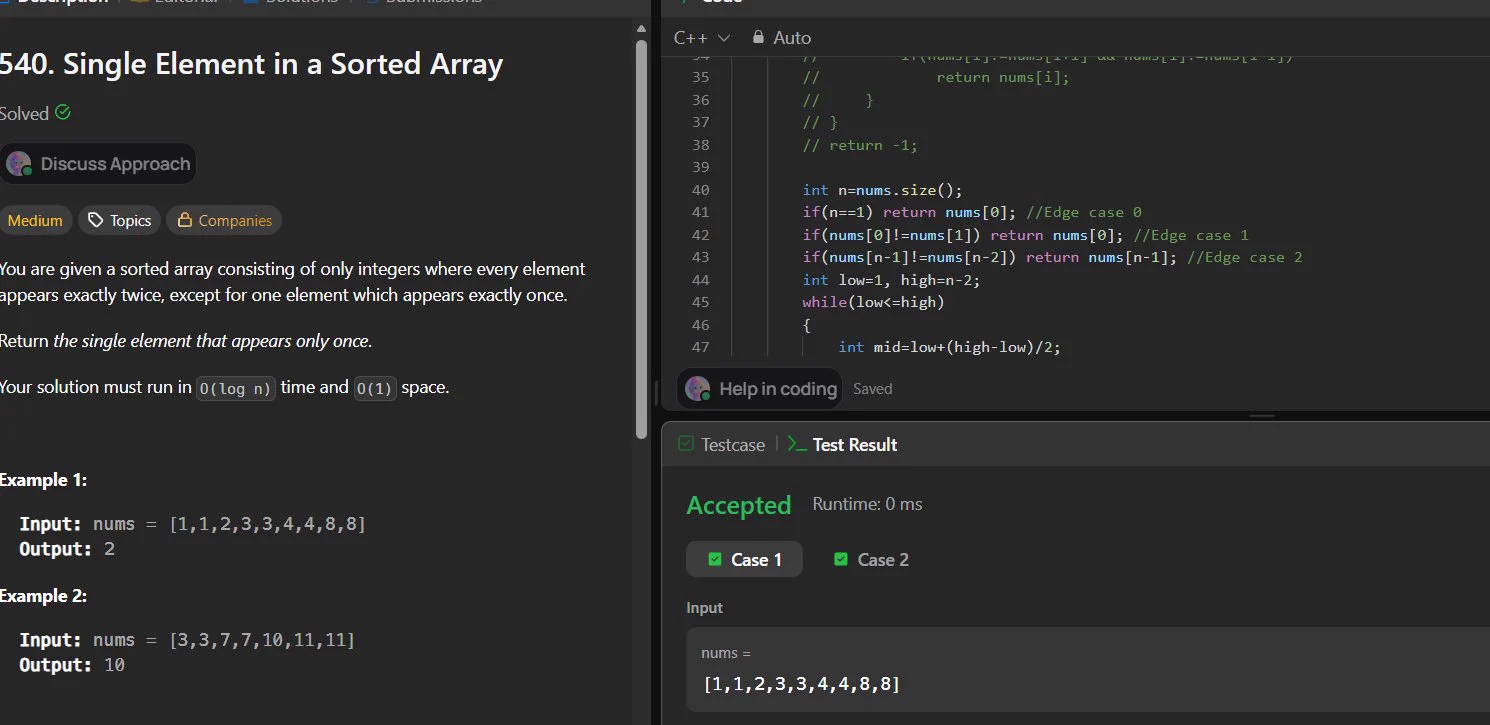The height and width of the screenshot is (725, 1490).
Task: Open the C++ language dropdown
Action: point(702,37)
